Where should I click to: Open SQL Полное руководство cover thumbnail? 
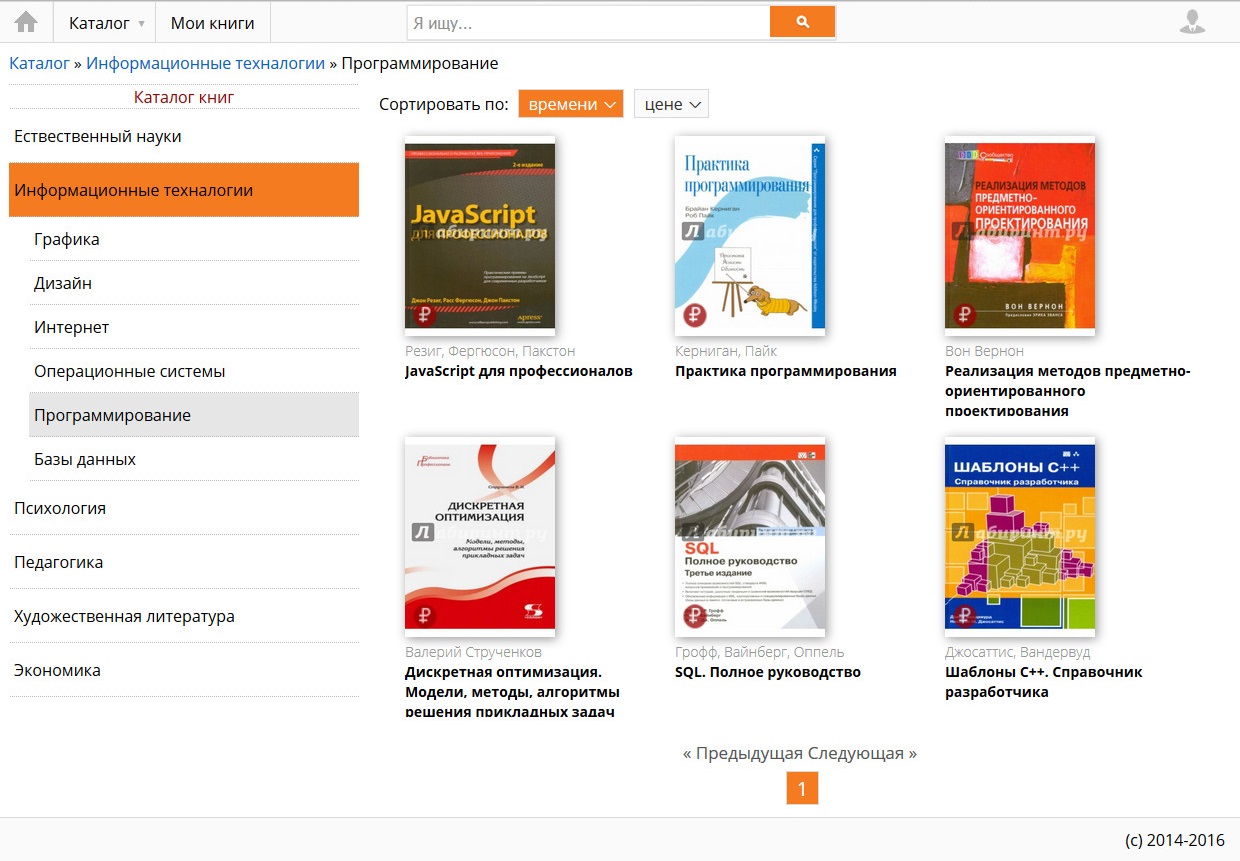(750, 536)
